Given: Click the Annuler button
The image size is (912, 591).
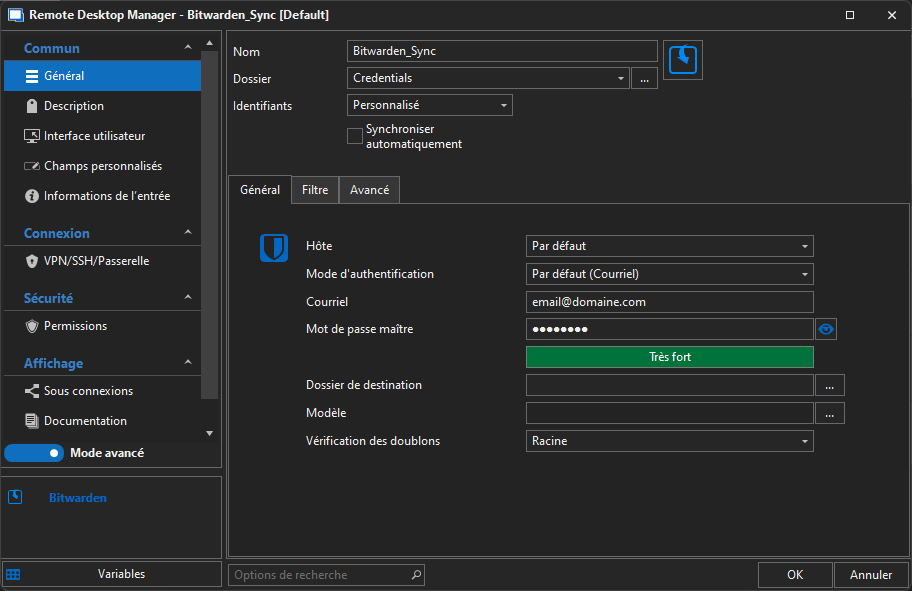Looking at the screenshot, I should (x=870, y=575).
